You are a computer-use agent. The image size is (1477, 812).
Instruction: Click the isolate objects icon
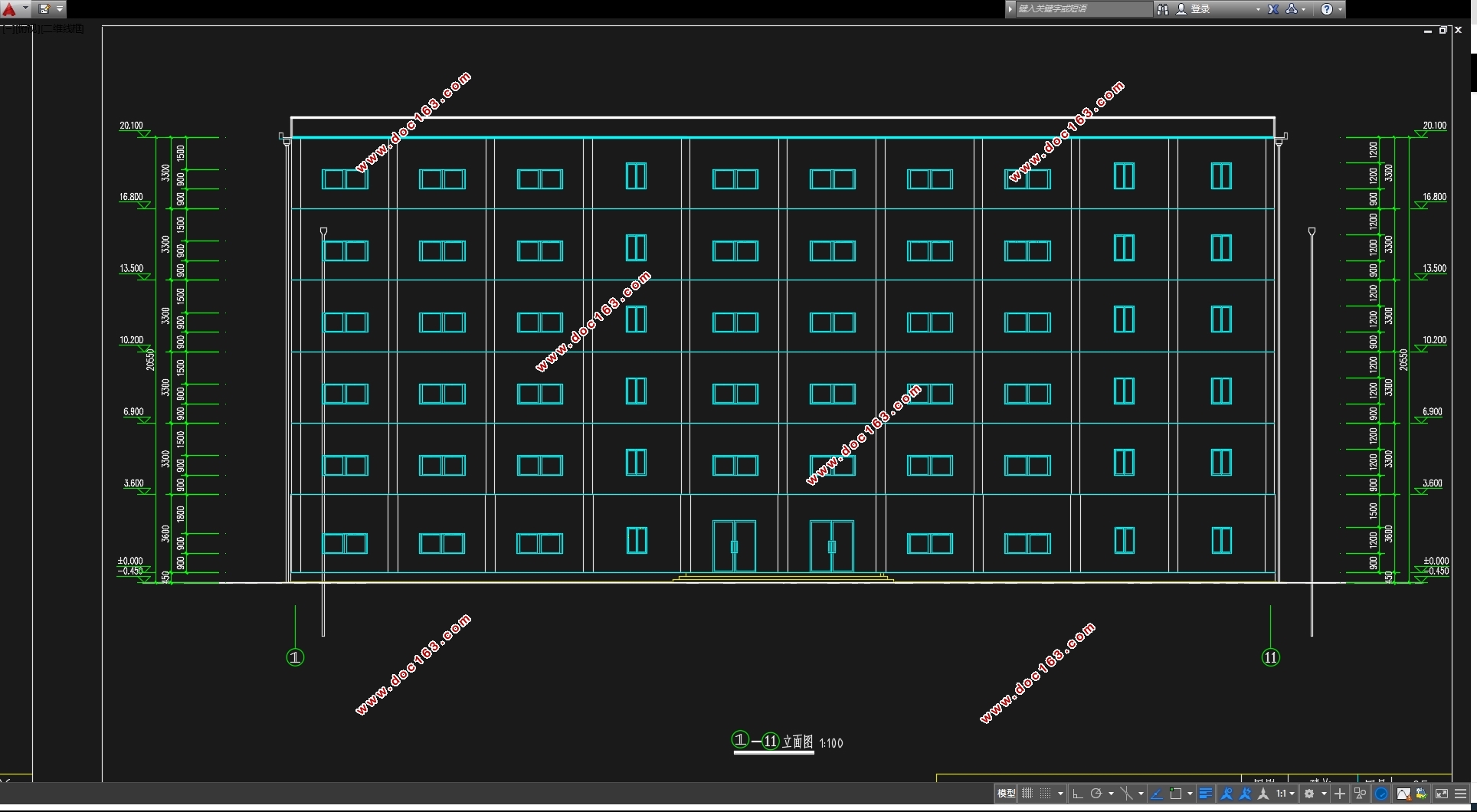tap(1361, 794)
